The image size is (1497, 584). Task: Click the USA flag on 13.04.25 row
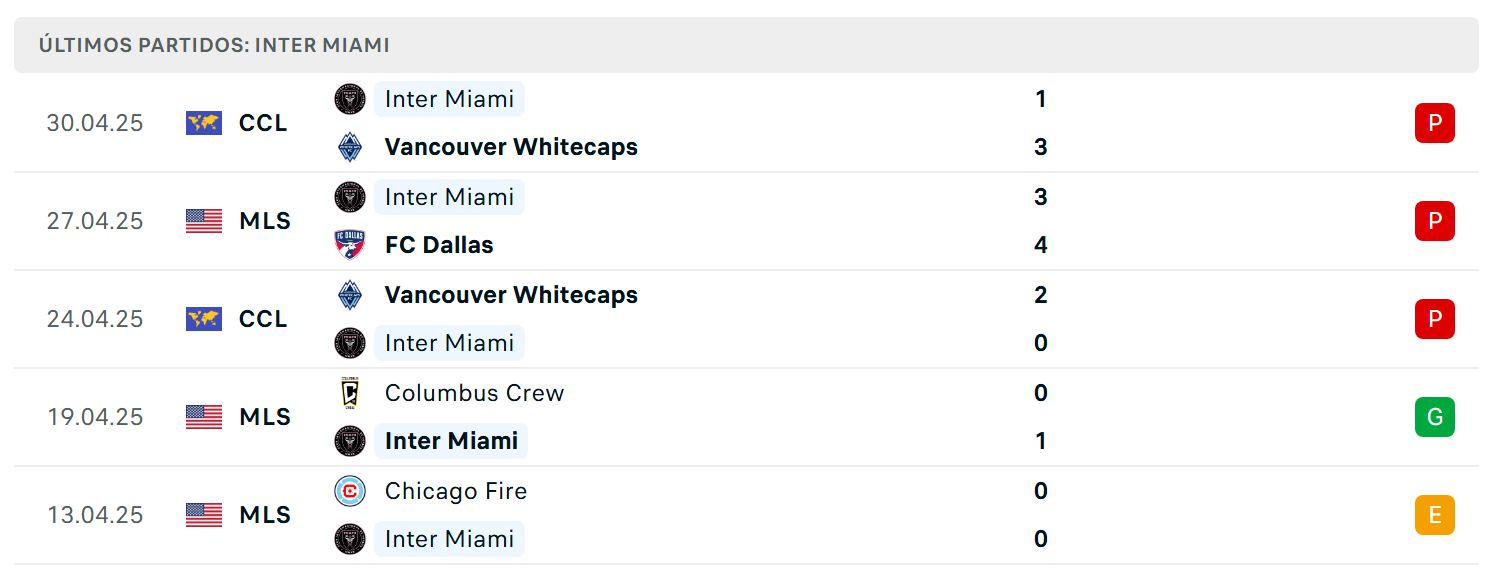coord(204,515)
